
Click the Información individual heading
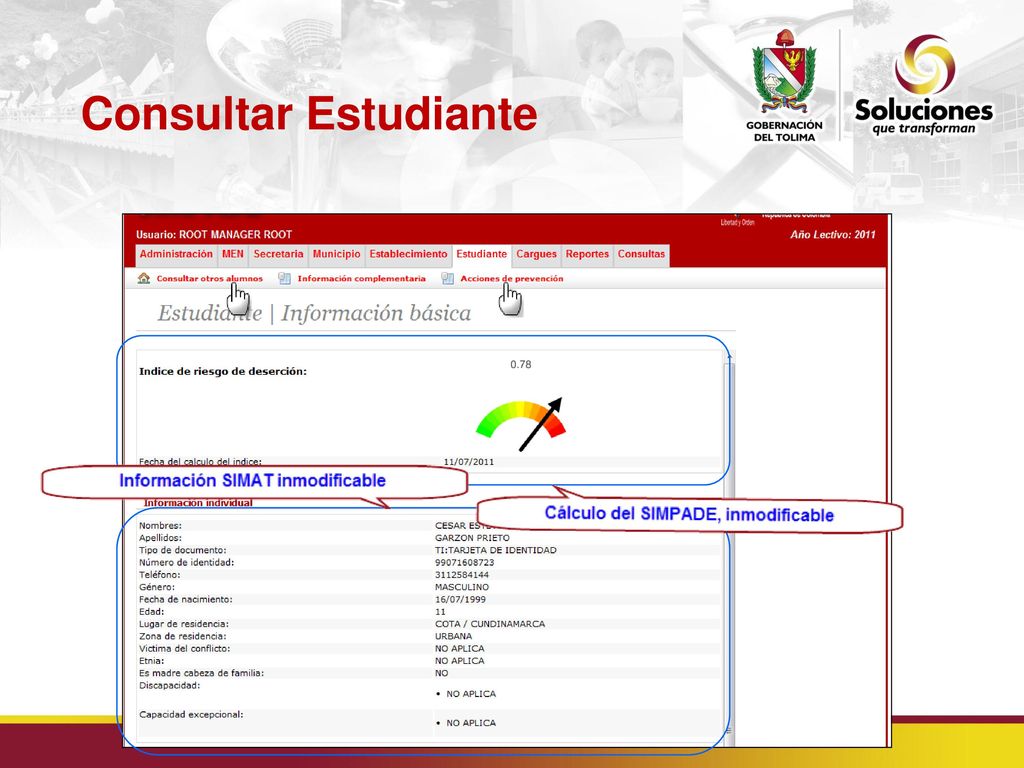pyautogui.click(x=198, y=503)
